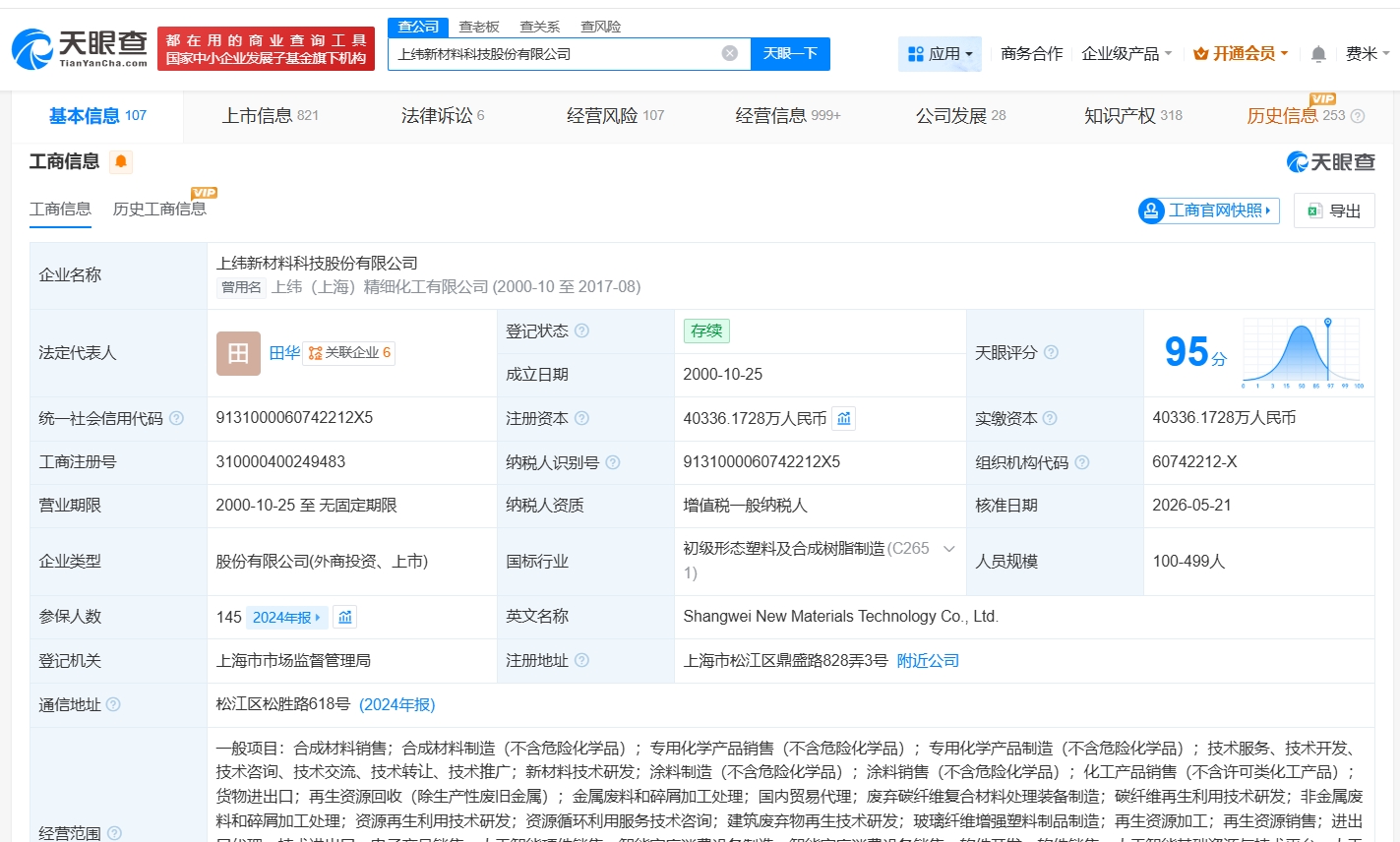This screenshot has width=1400, height=842.
Task: Open the notification bell in header
Action: click(1318, 54)
